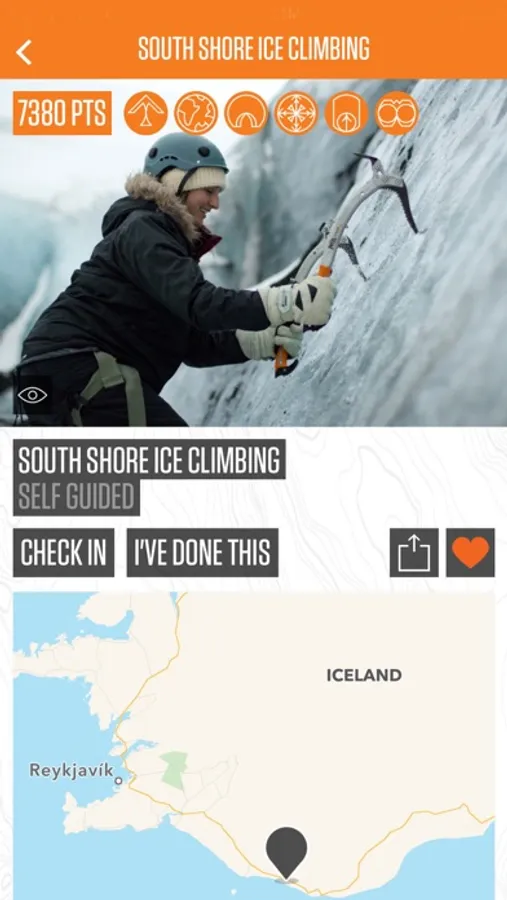Open the ice climber photo
507x900 pixels.
tap(253, 253)
